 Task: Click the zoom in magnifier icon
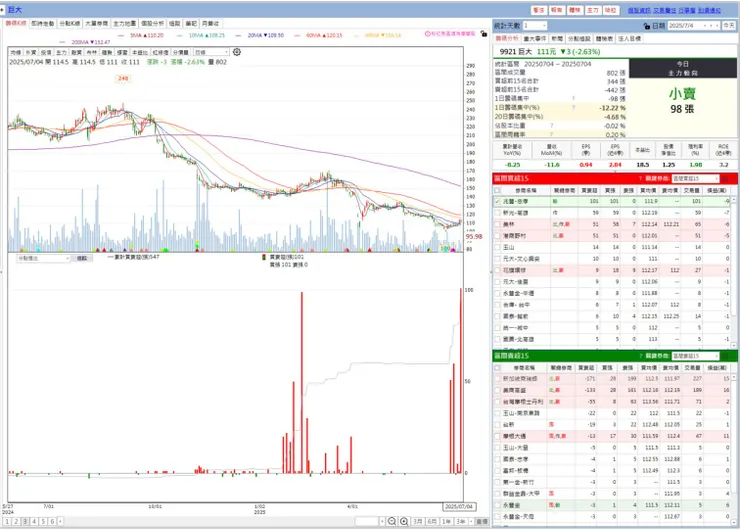tap(404, 521)
